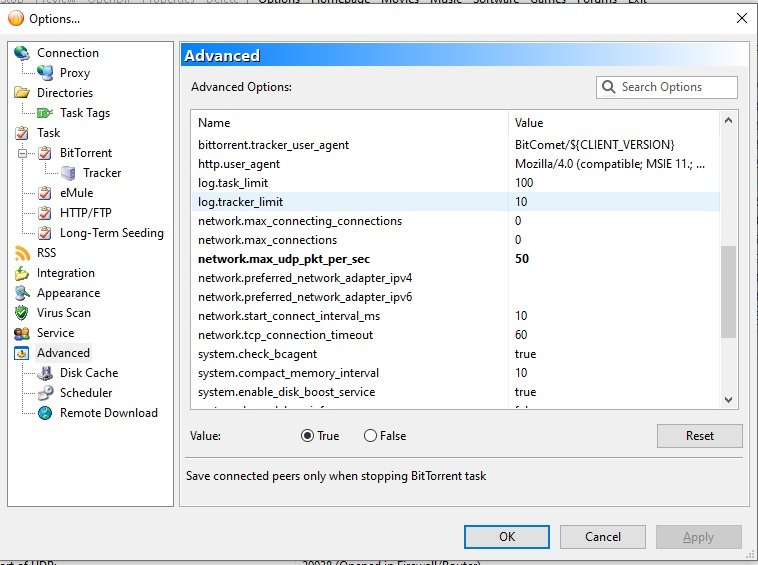The image size is (758, 565).
Task: Click the Connection globe icon
Action: tap(22, 53)
